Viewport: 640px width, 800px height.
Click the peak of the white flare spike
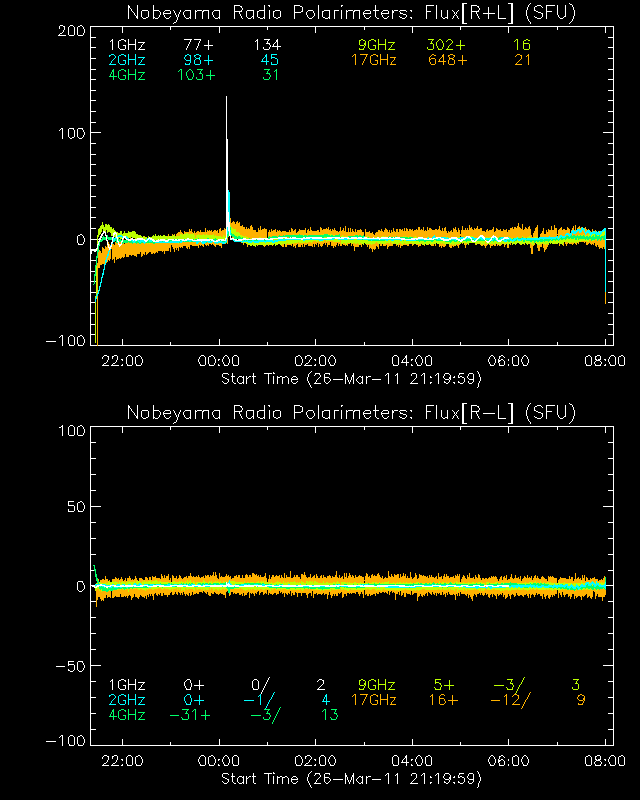point(226,98)
